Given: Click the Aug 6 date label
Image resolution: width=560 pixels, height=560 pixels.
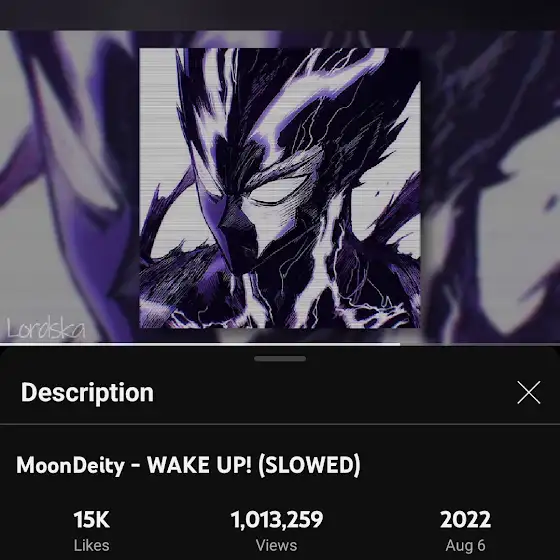Looking at the screenshot, I should click(x=465, y=545).
